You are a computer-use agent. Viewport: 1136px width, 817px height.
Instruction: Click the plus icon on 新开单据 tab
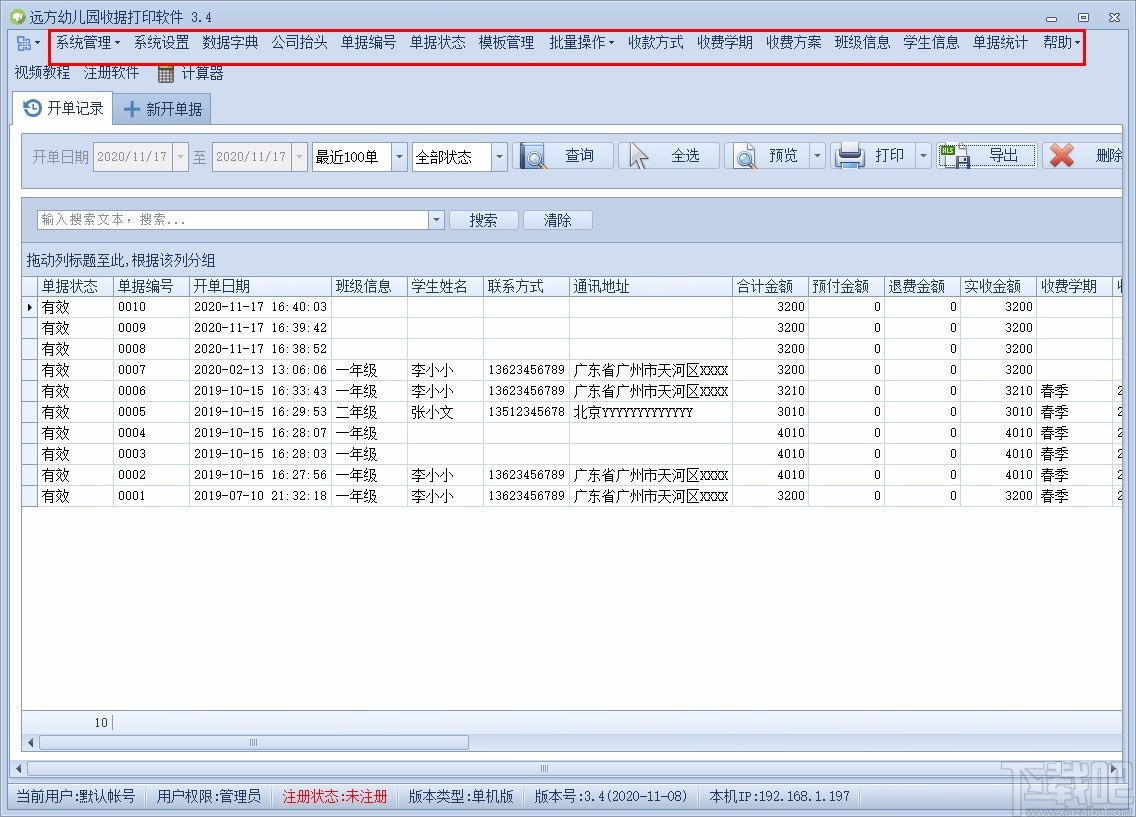(x=132, y=109)
